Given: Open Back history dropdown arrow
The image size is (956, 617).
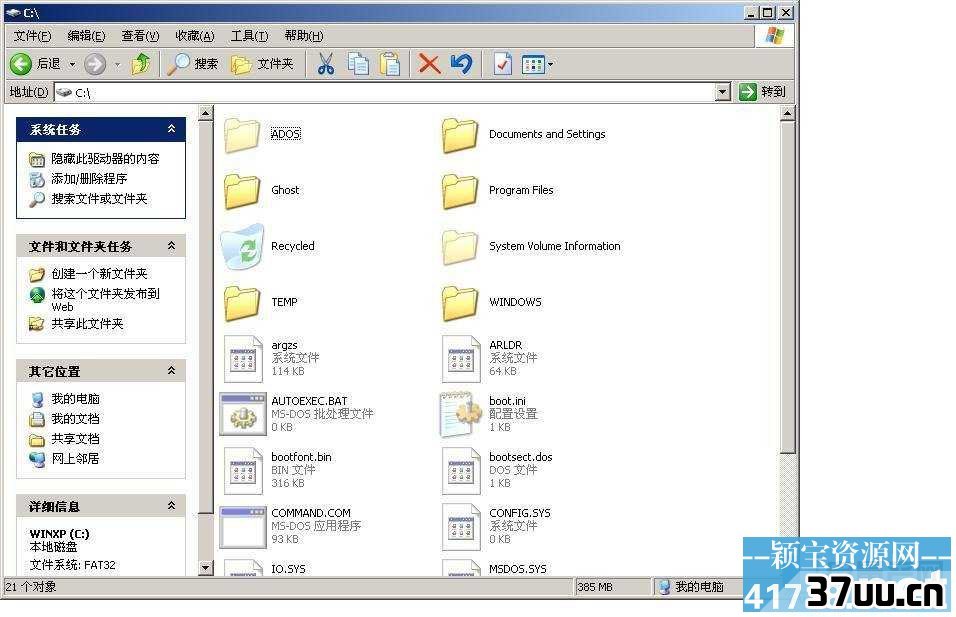Looking at the screenshot, I should (x=72, y=64).
